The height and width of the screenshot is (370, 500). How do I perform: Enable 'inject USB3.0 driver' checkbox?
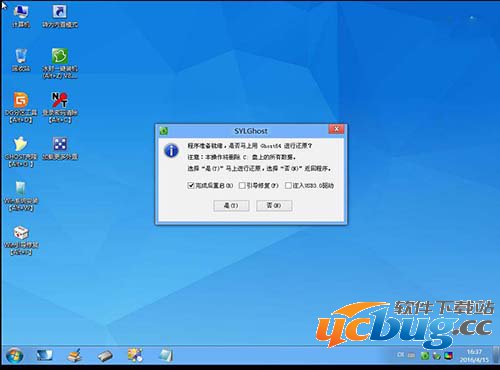click(288, 185)
